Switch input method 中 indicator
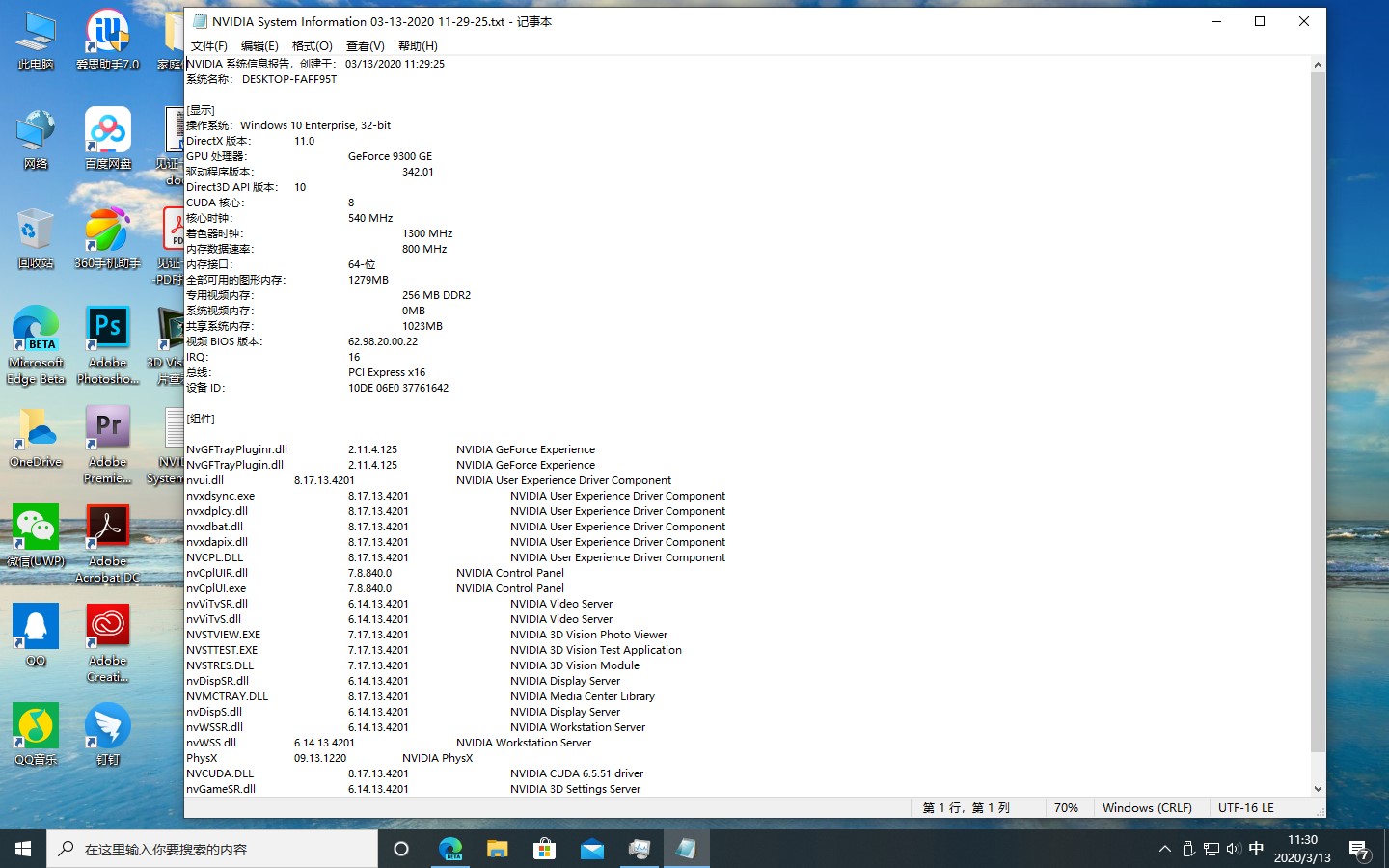The image size is (1389, 868). pos(1256,849)
